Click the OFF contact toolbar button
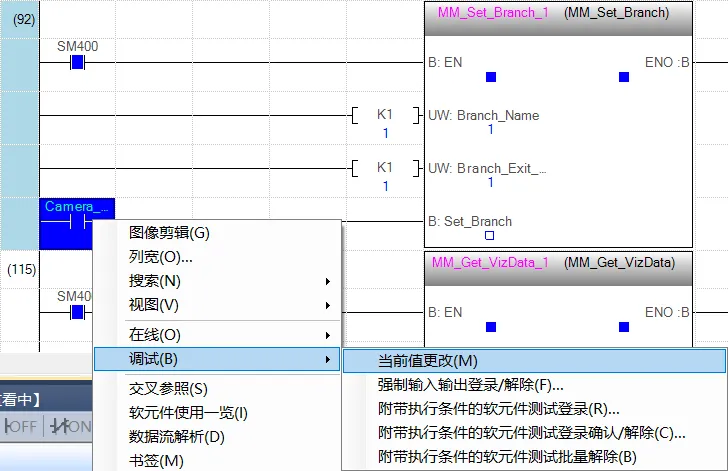Screen dimensions: 728x471 pyautogui.click(x=21, y=426)
